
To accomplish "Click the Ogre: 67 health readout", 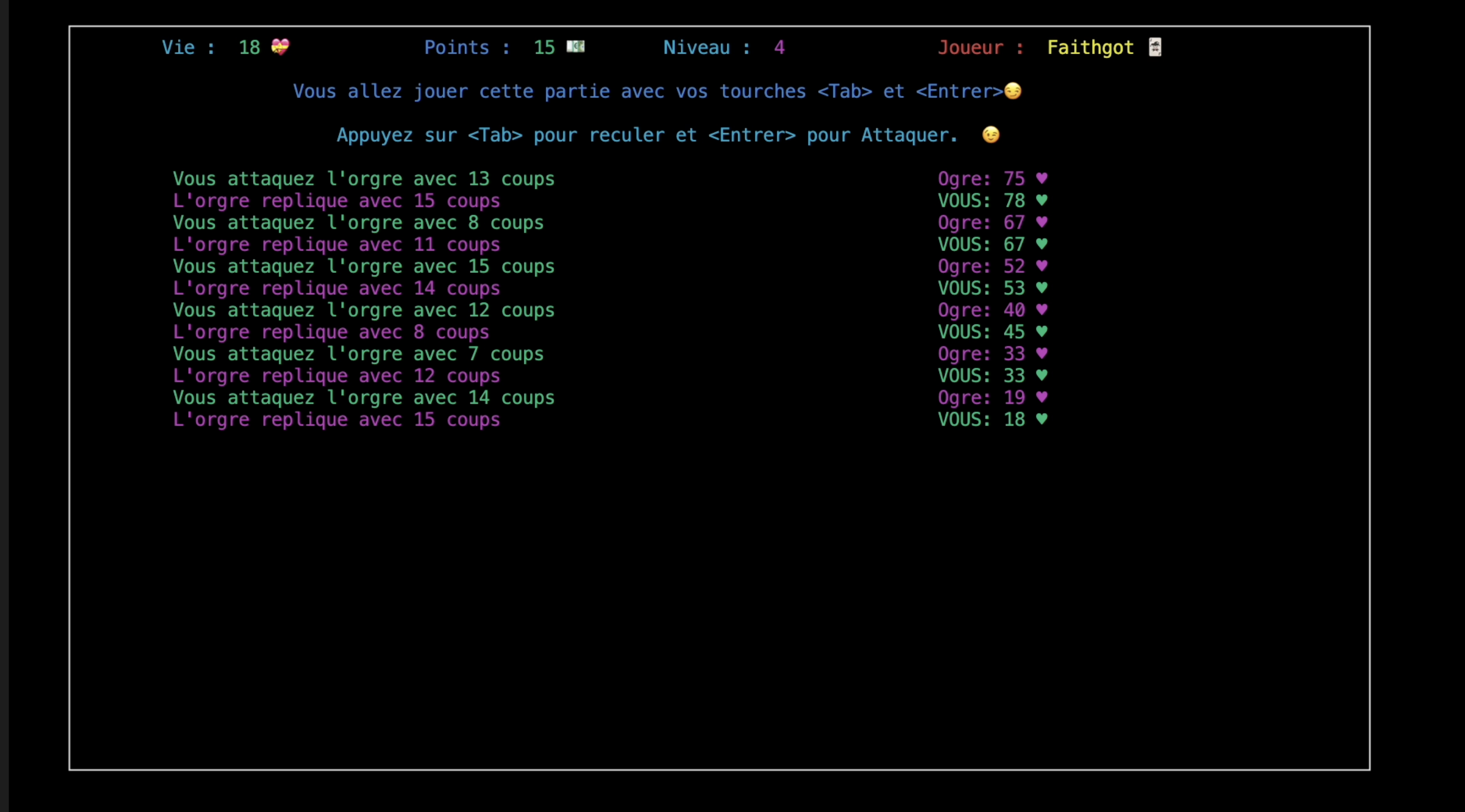I will [981, 222].
